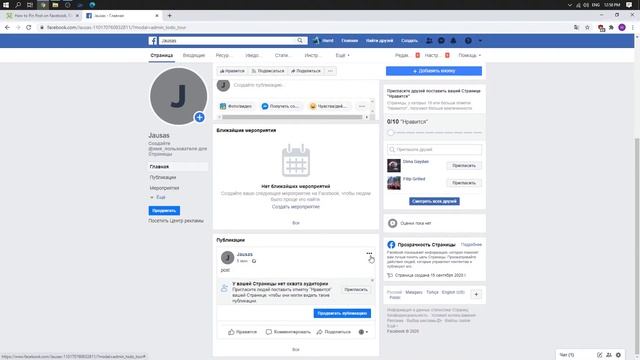Click the Получать сообщения composer option

coord(280,106)
